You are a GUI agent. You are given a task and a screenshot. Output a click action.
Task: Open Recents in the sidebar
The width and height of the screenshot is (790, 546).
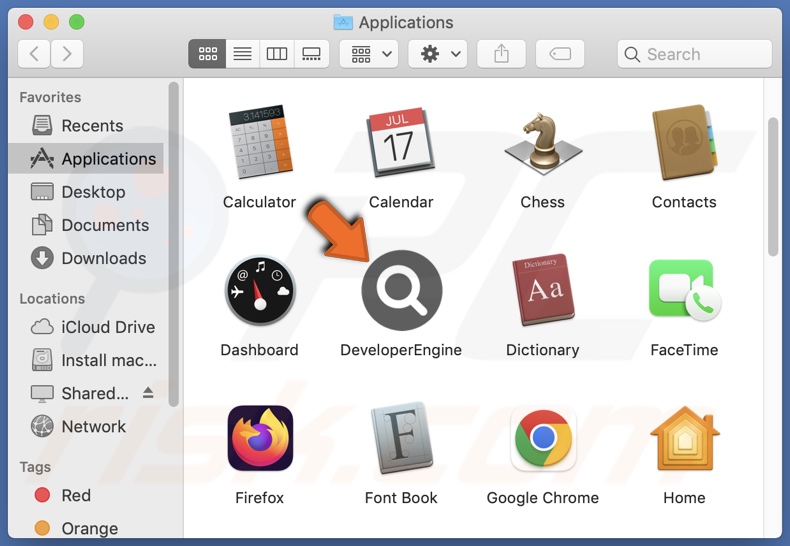click(86, 125)
